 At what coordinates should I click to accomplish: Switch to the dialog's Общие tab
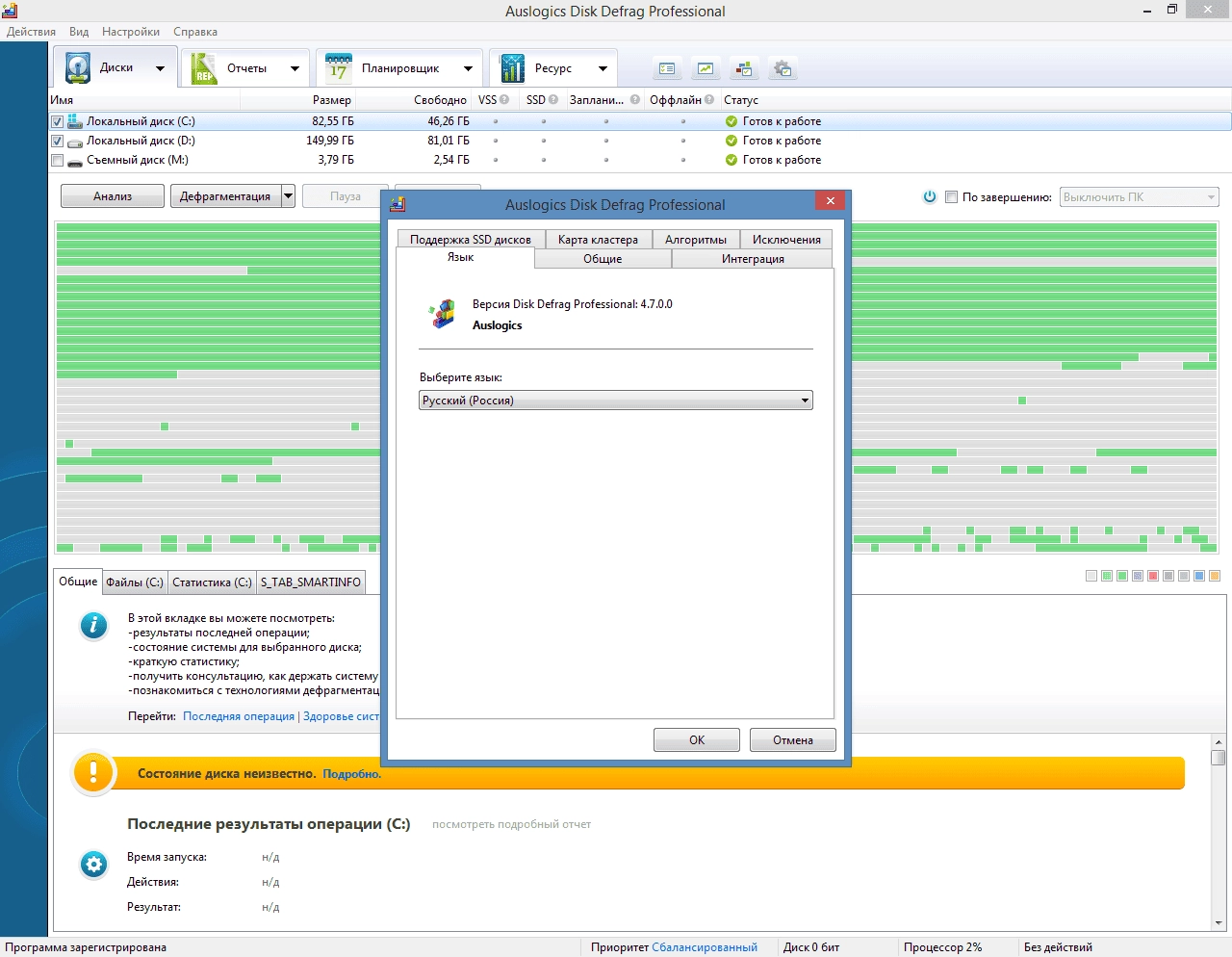603,259
